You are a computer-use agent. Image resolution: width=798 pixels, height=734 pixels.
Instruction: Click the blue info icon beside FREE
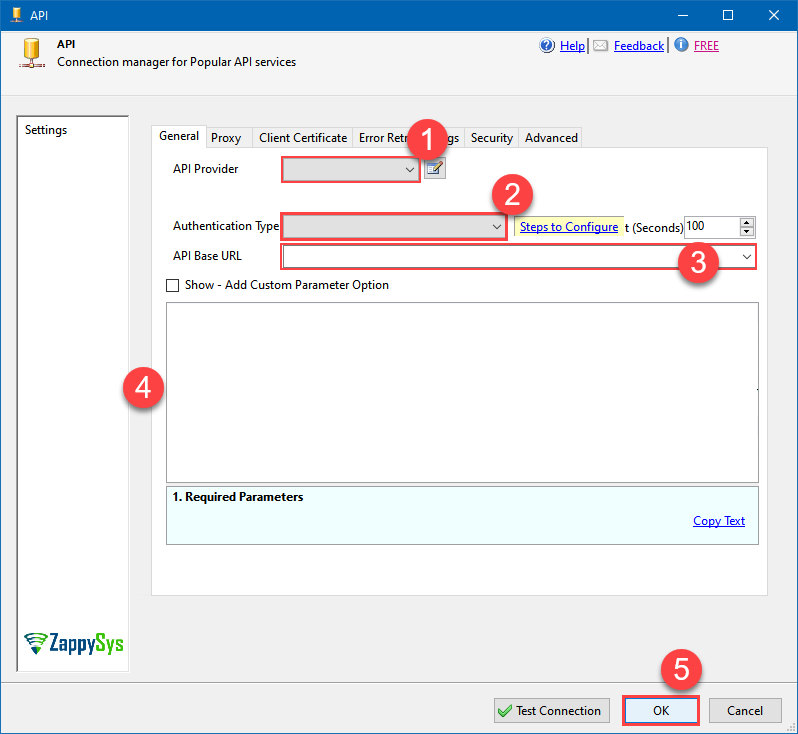click(681, 45)
